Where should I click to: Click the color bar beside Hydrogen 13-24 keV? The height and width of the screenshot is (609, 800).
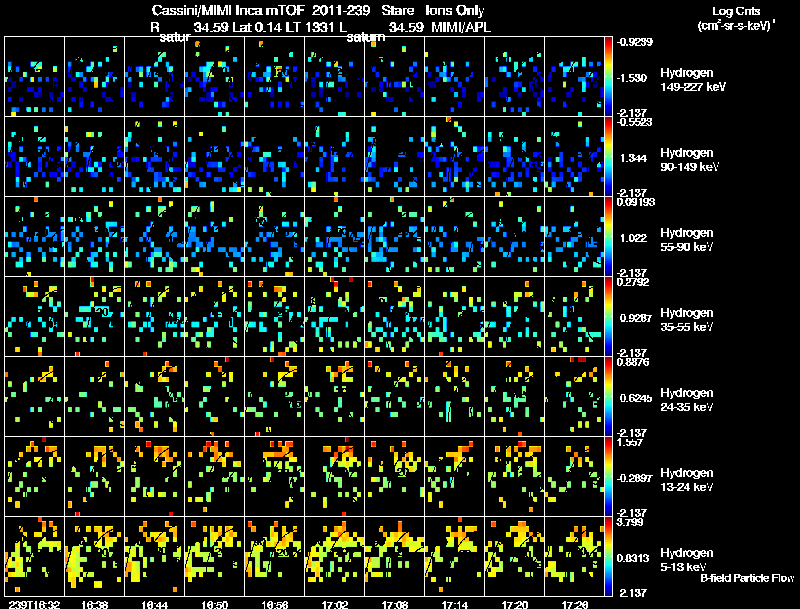coord(608,477)
